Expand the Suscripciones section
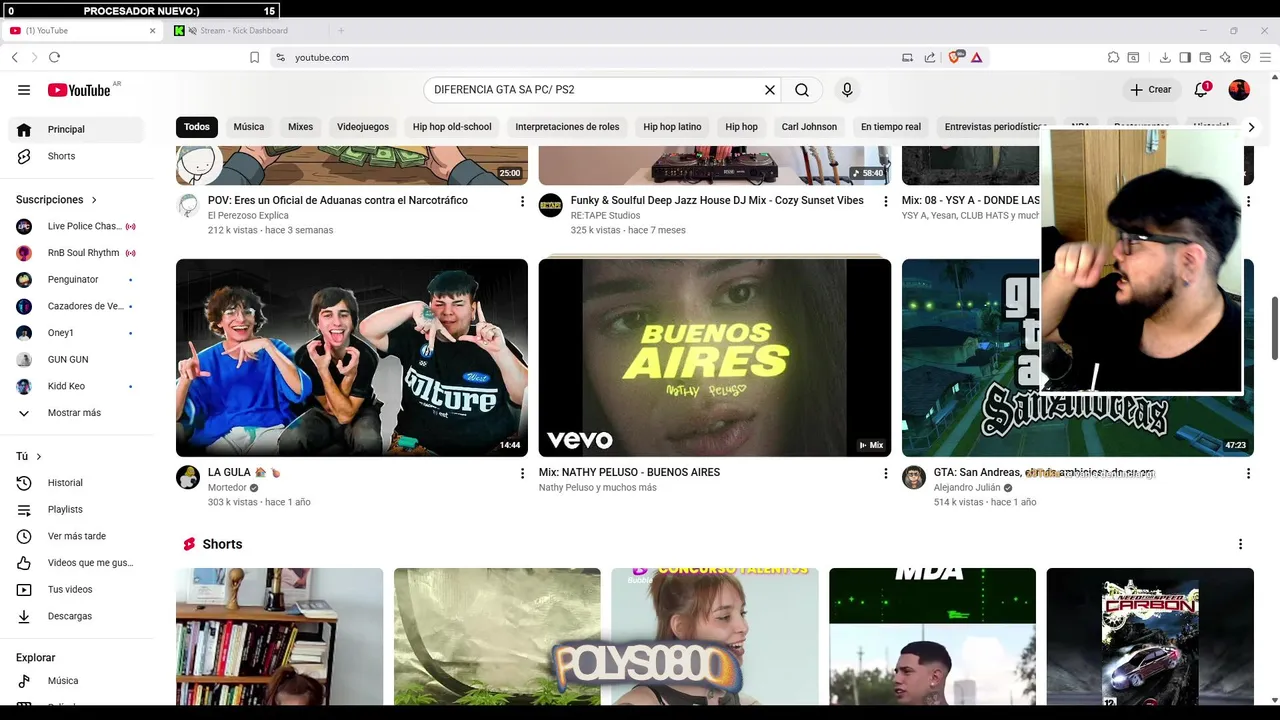This screenshot has height=720, width=1280. (x=57, y=200)
